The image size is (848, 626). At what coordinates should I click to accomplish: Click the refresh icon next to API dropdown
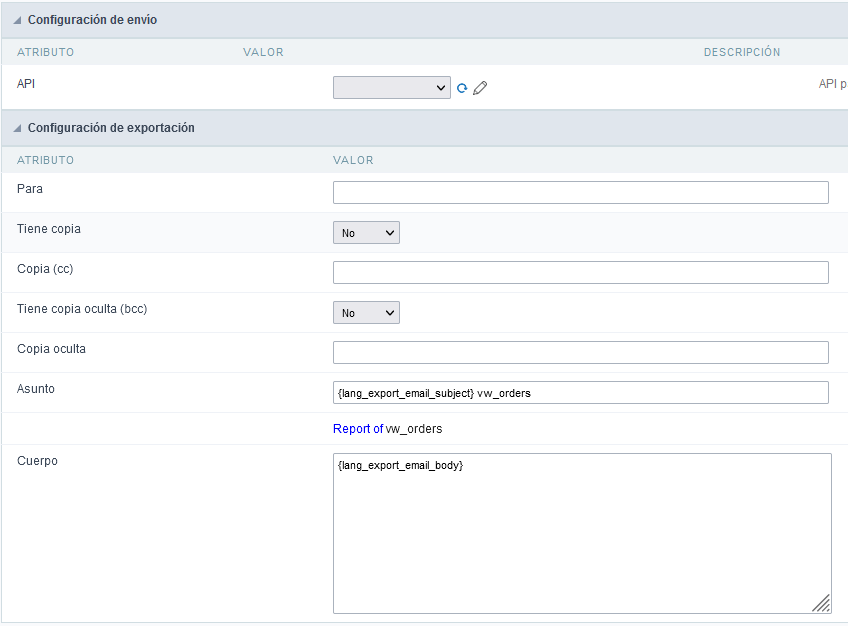tap(462, 88)
